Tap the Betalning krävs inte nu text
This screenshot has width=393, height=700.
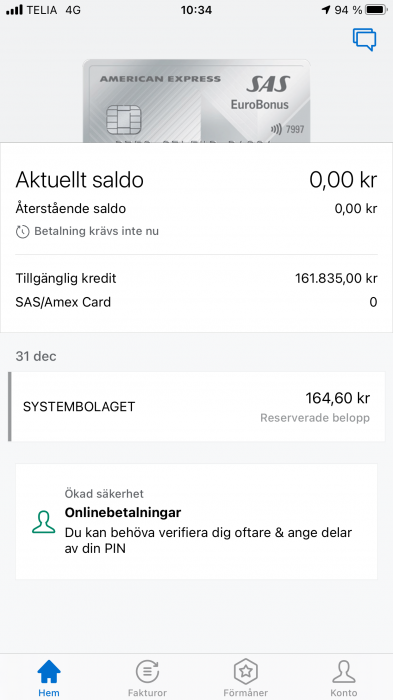pyautogui.click(x=96, y=231)
